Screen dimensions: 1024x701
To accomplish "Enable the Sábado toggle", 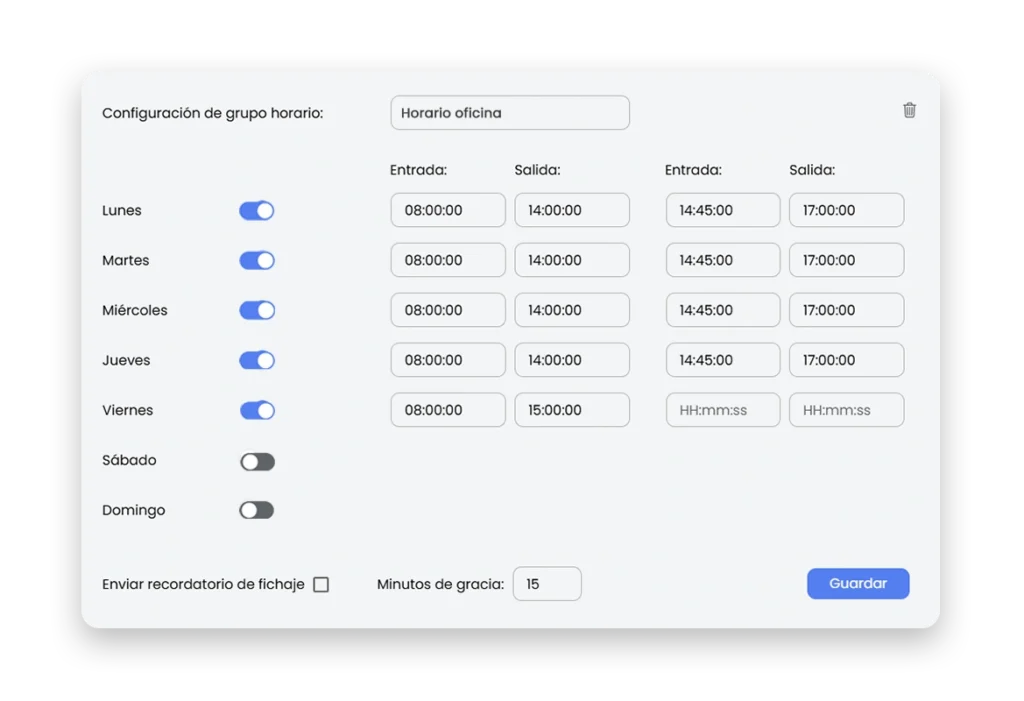I will pyautogui.click(x=256, y=461).
